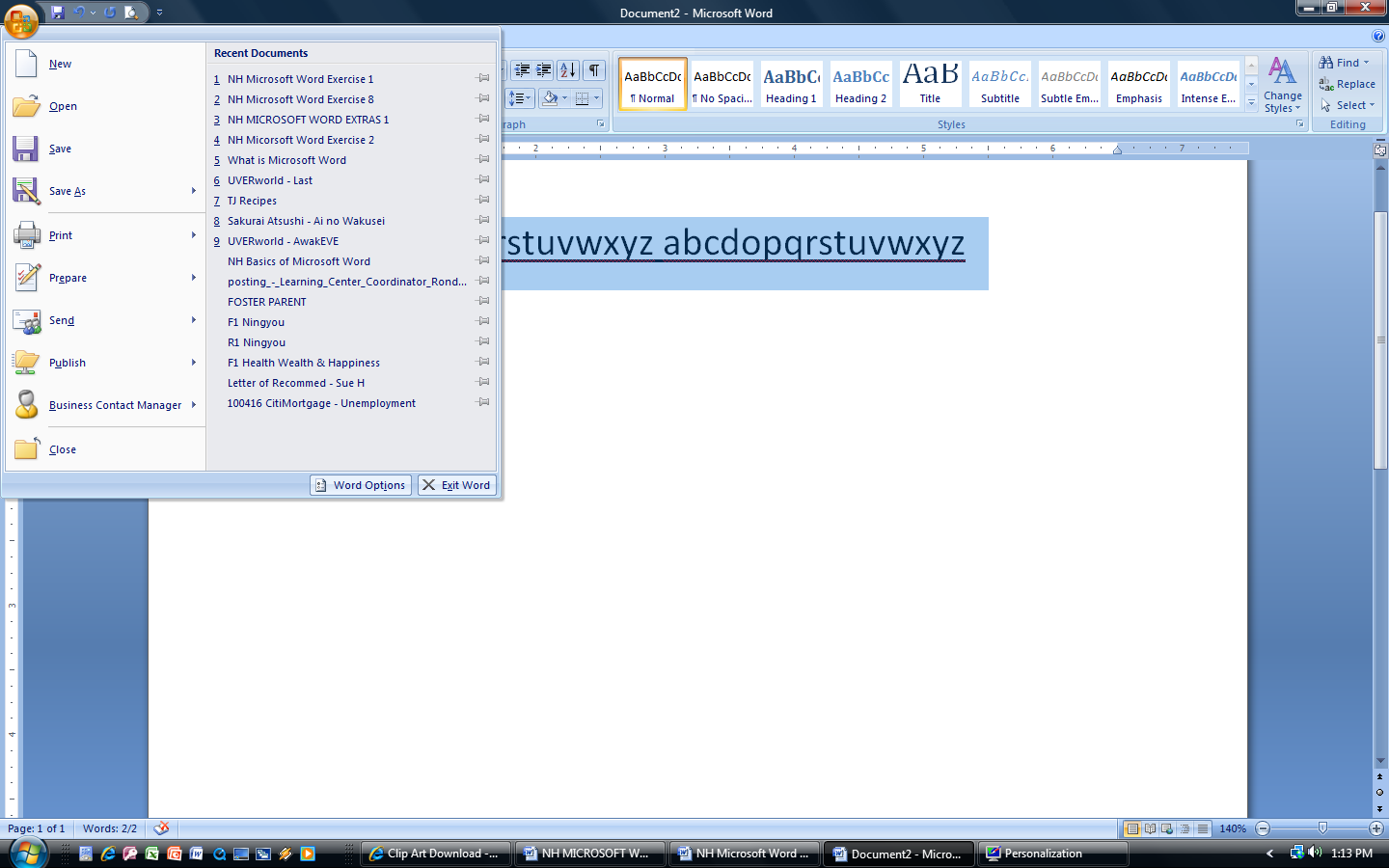Click the round Office button
Viewport: 1389px width, 868px height.
click(x=21, y=20)
